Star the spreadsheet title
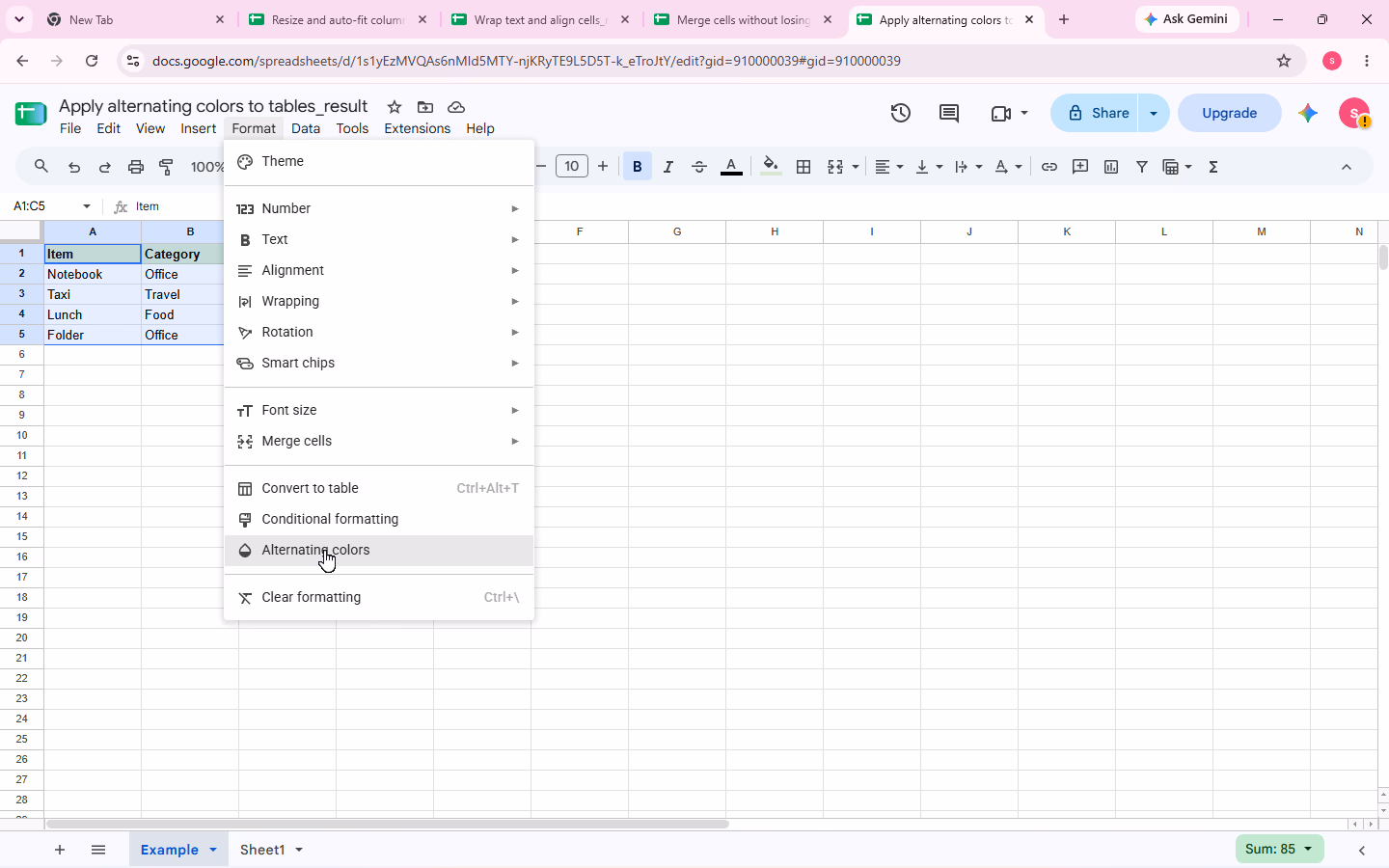The width and height of the screenshot is (1389, 868). [x=395, y=107]
